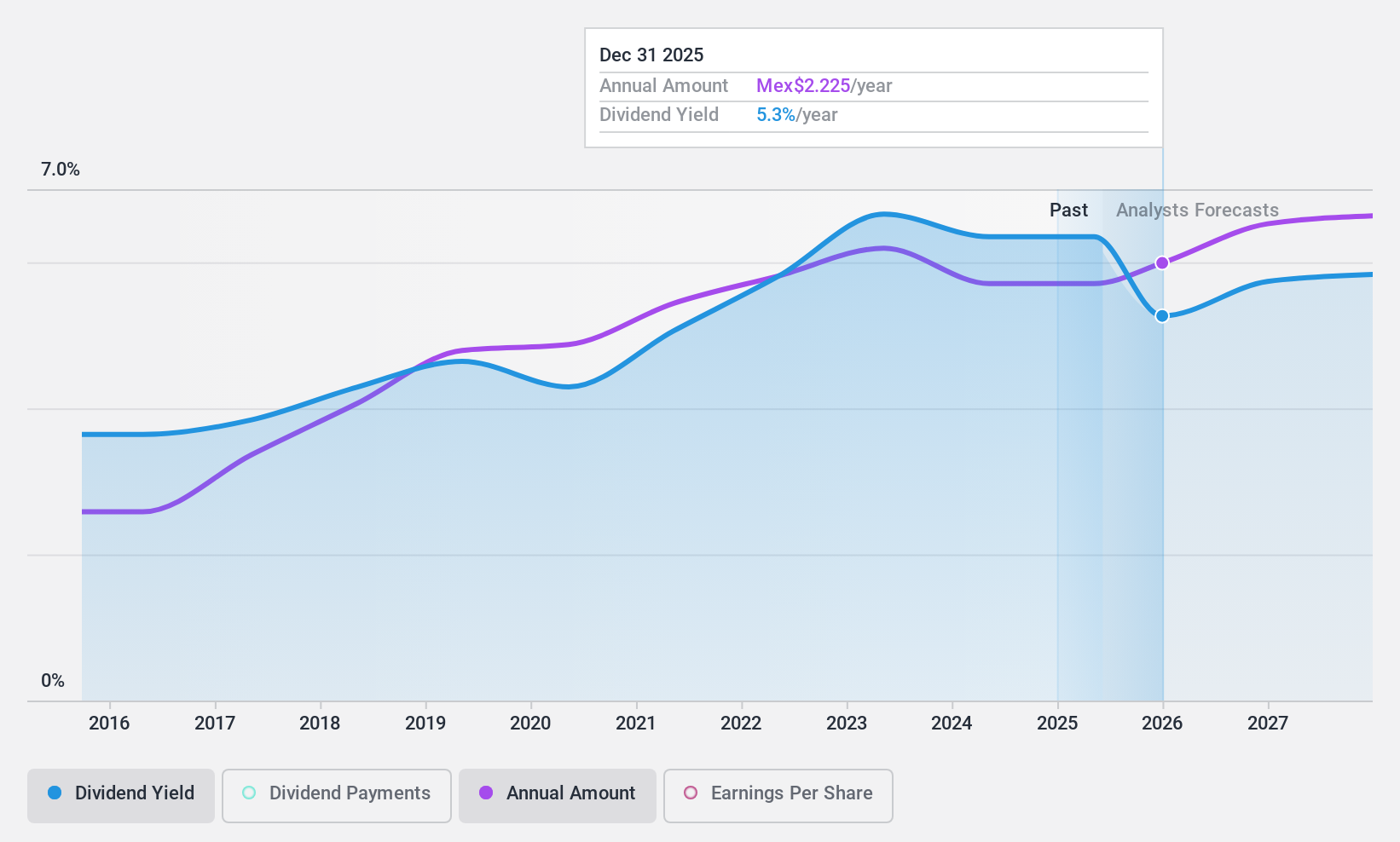Viewport: 1400px width, 842px height.
Task: Click the teal Dividend Payments legend circle
Action: click(249, 793)
